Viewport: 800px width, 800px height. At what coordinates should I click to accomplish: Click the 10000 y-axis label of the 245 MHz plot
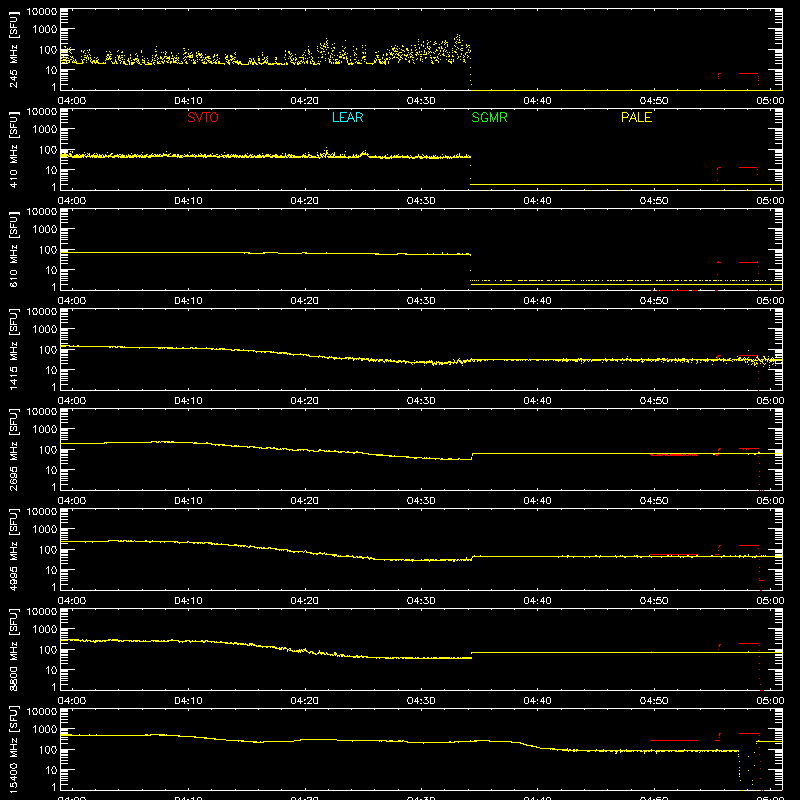[42, 12]
